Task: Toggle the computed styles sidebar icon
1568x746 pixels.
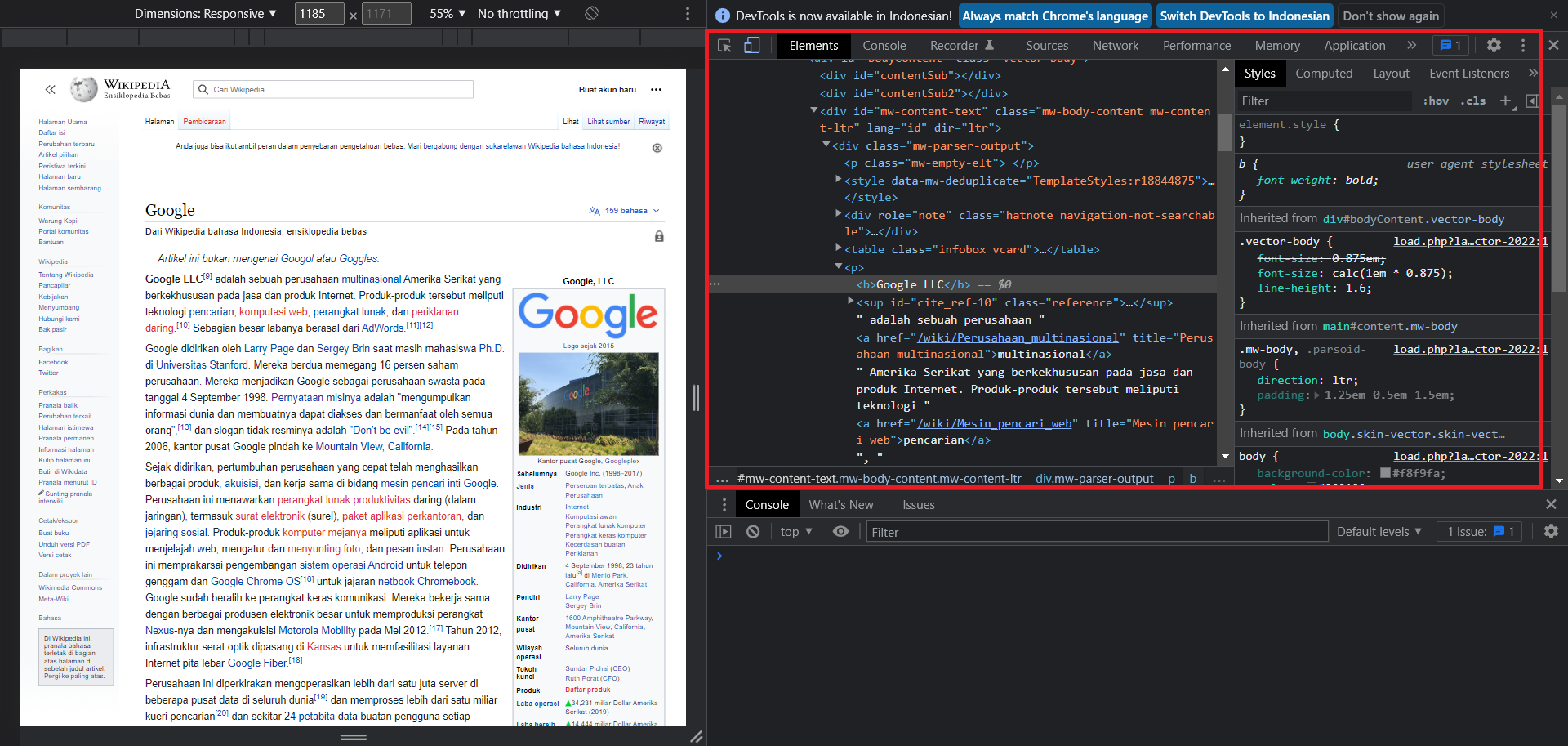Action: click(1532, 101)
